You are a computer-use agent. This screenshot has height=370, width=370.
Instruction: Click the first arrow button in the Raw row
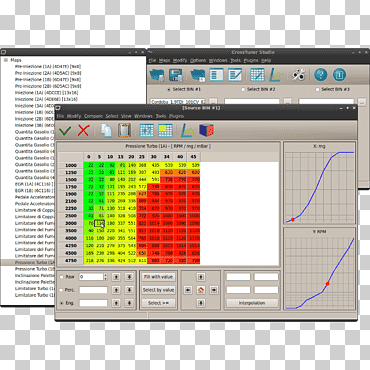[116, 277]
